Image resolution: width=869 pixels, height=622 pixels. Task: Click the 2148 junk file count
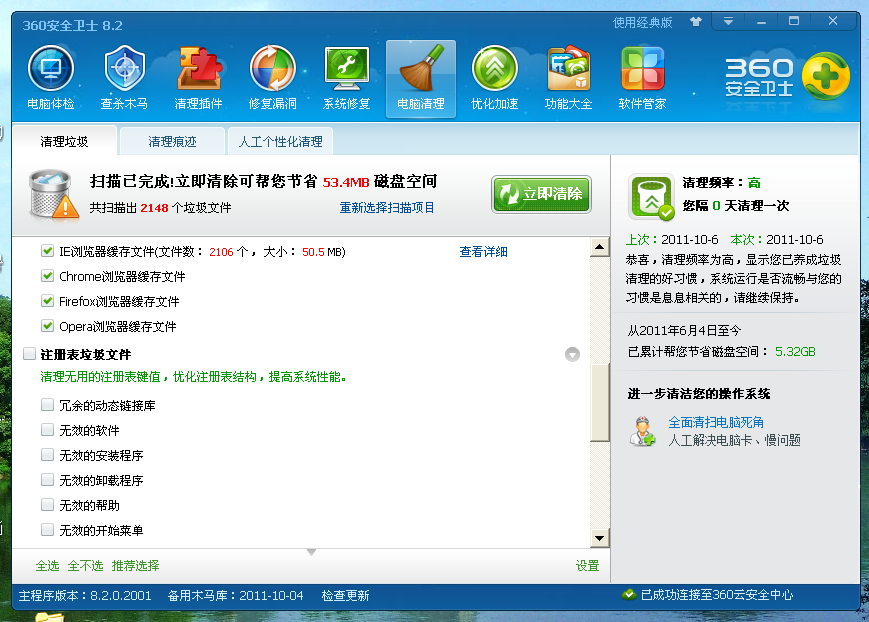pyautogui.click(x=154, y=208)
